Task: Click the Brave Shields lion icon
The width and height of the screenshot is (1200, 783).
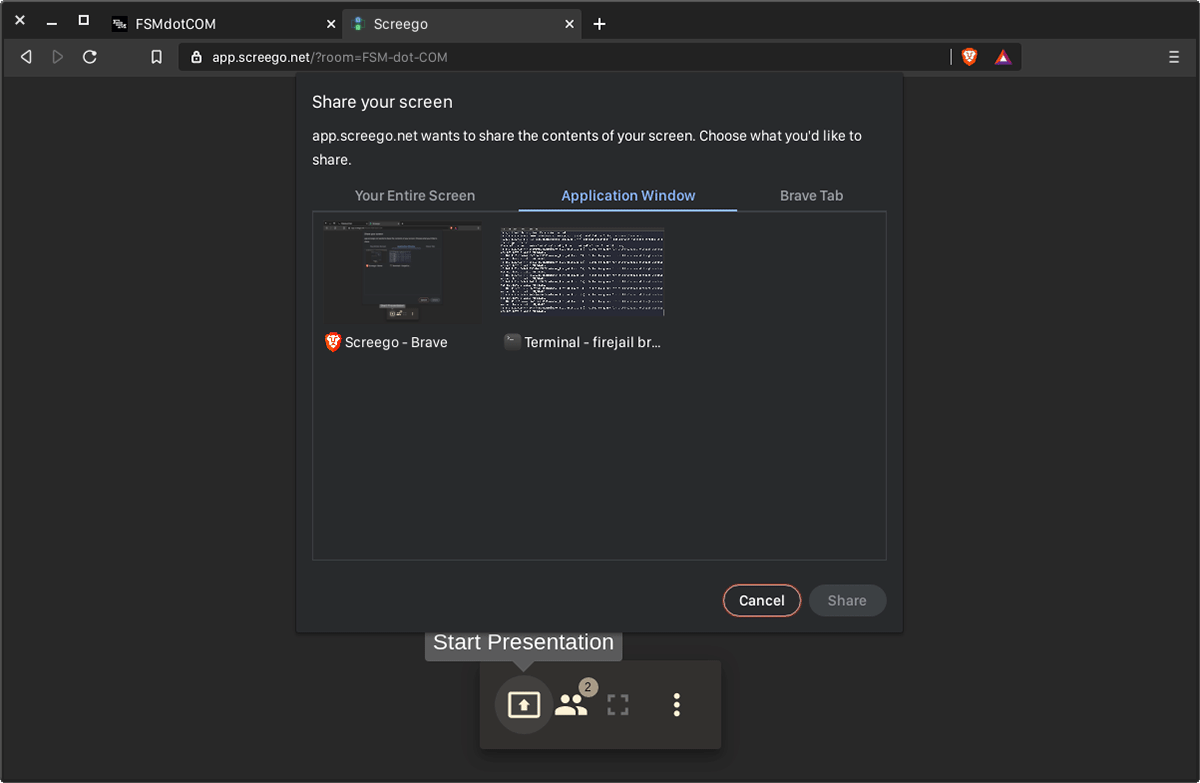Action: [969, 57]
